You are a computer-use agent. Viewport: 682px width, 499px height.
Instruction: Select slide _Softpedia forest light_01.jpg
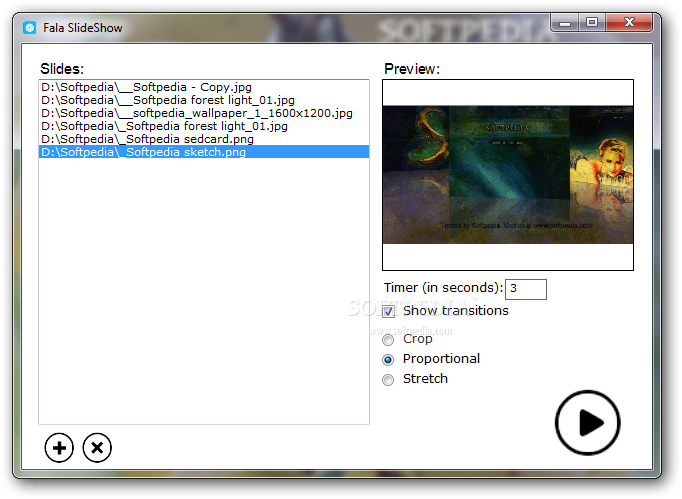[x=204, y=126]
